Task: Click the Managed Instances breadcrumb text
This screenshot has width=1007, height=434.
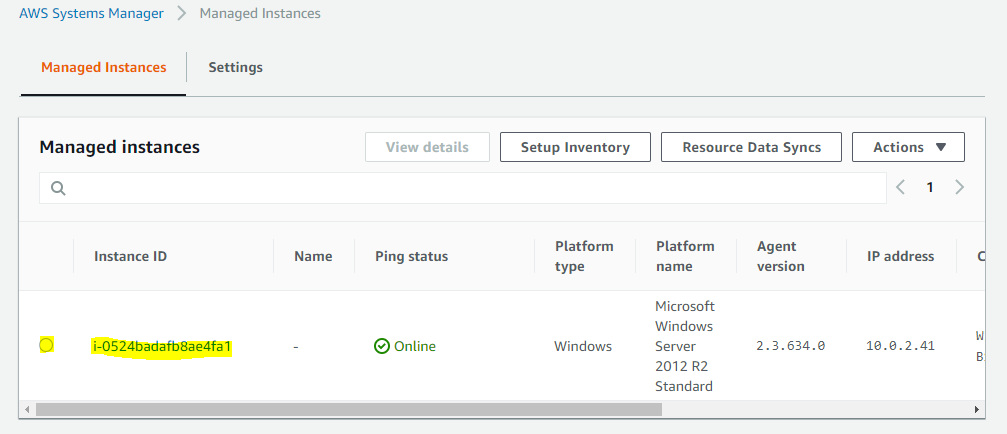Action: coord(260,13)
